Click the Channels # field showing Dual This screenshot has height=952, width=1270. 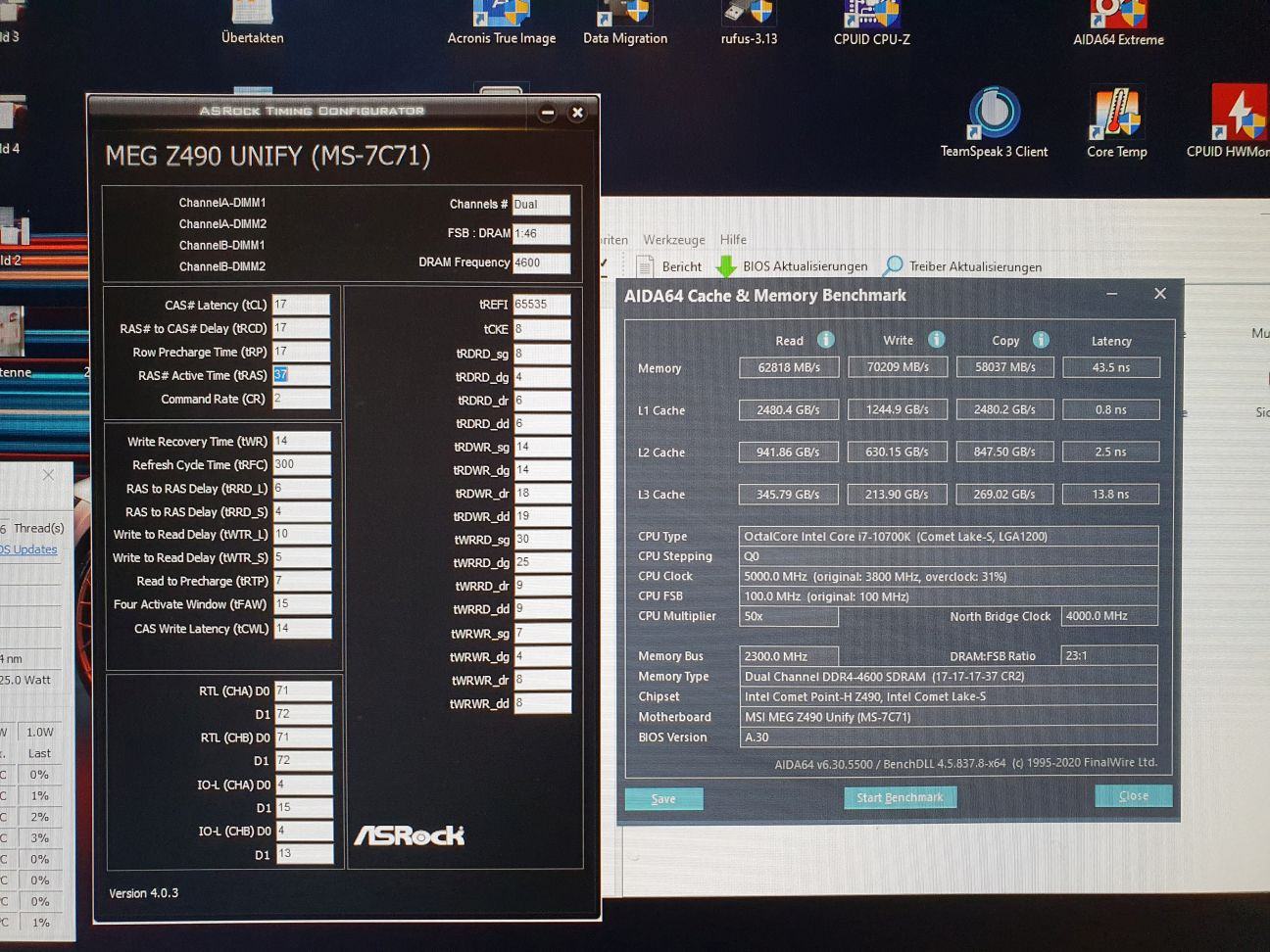[541, 205]
